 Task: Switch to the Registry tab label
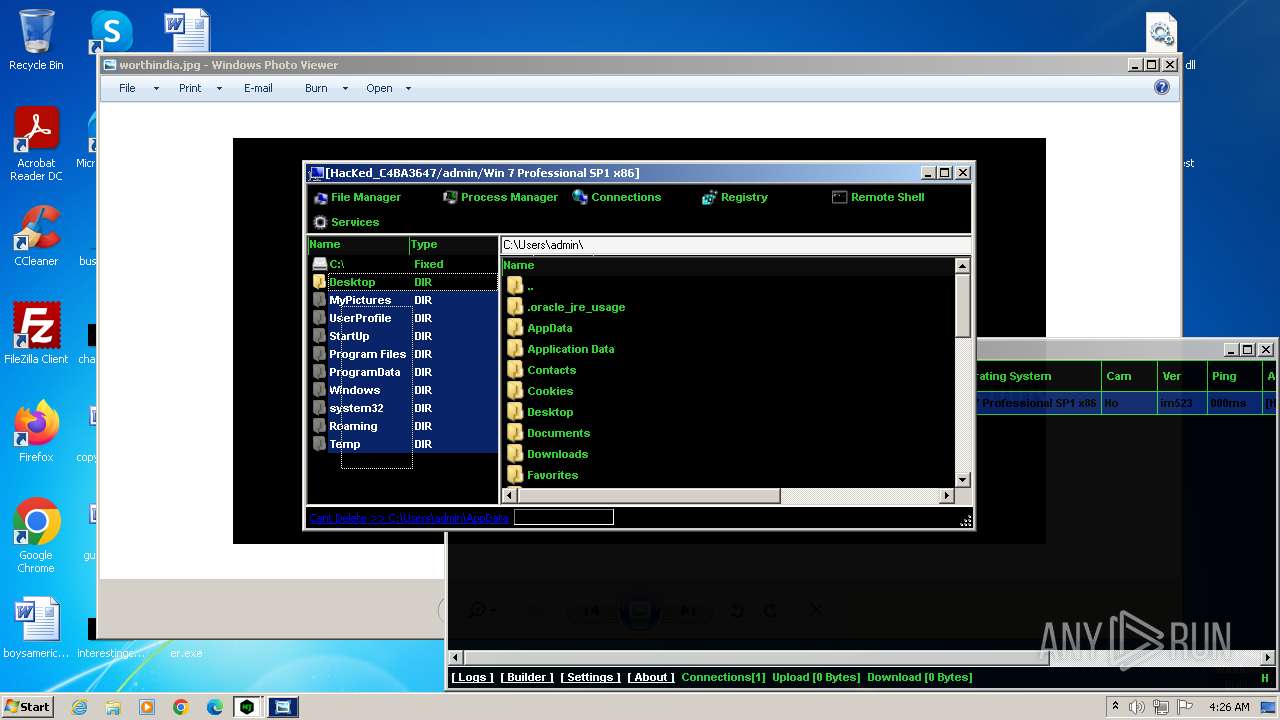744,197
